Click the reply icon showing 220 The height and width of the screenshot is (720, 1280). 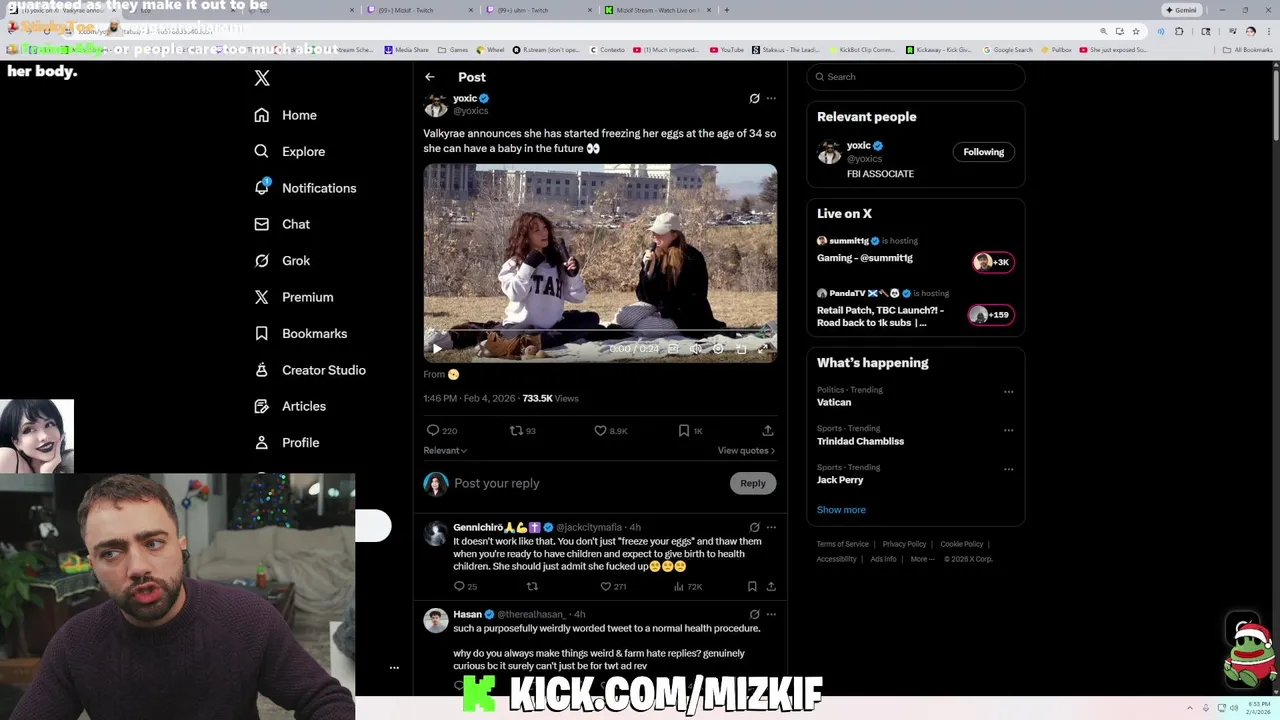point(441,430)
